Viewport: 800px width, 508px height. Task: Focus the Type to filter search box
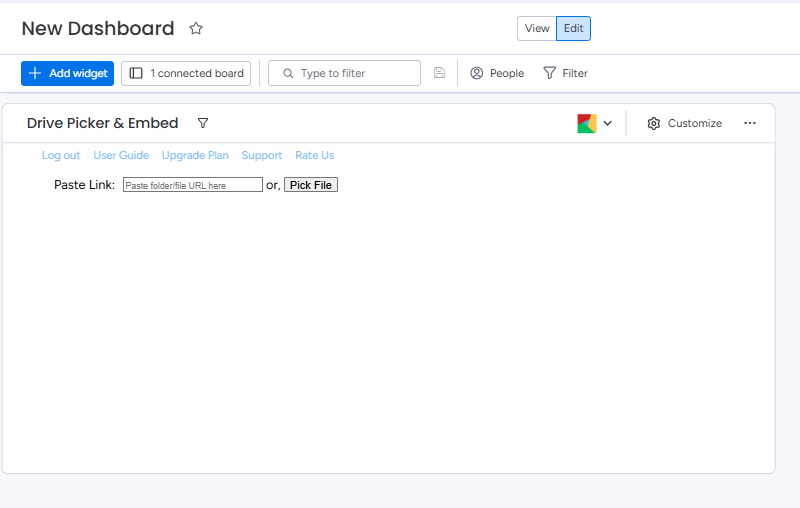click(x=344, y=73)
